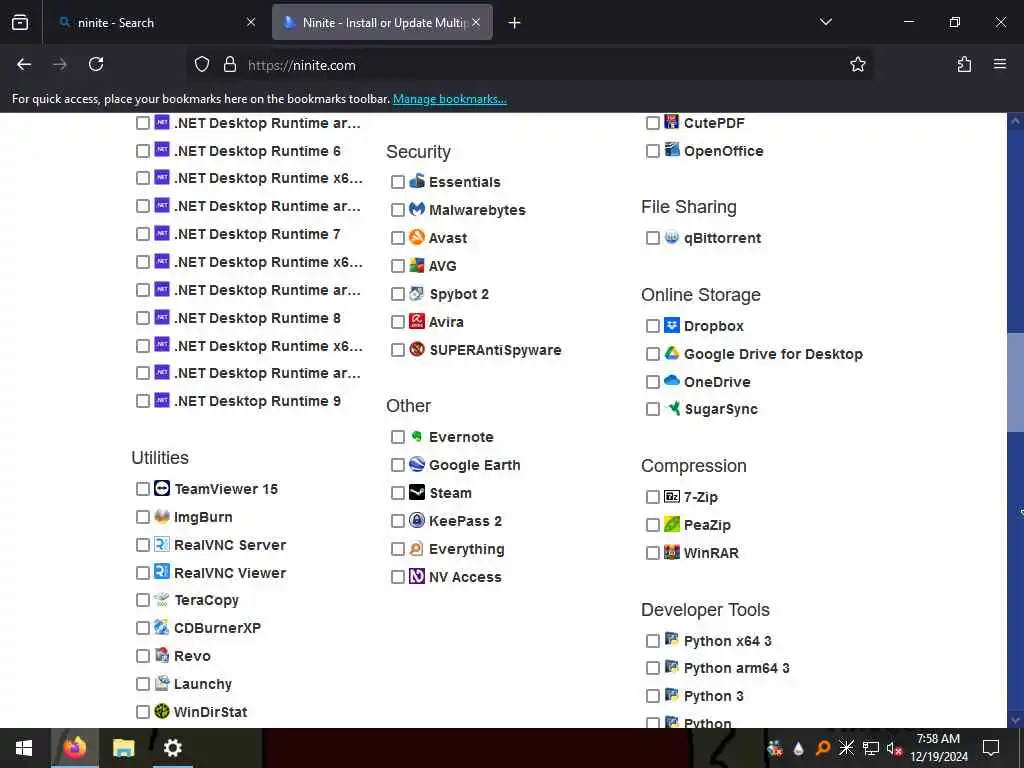The height and width of the screenshot is (768, 1024).
Task: Open Settings from the taskbar
Action: click(172, 748)
